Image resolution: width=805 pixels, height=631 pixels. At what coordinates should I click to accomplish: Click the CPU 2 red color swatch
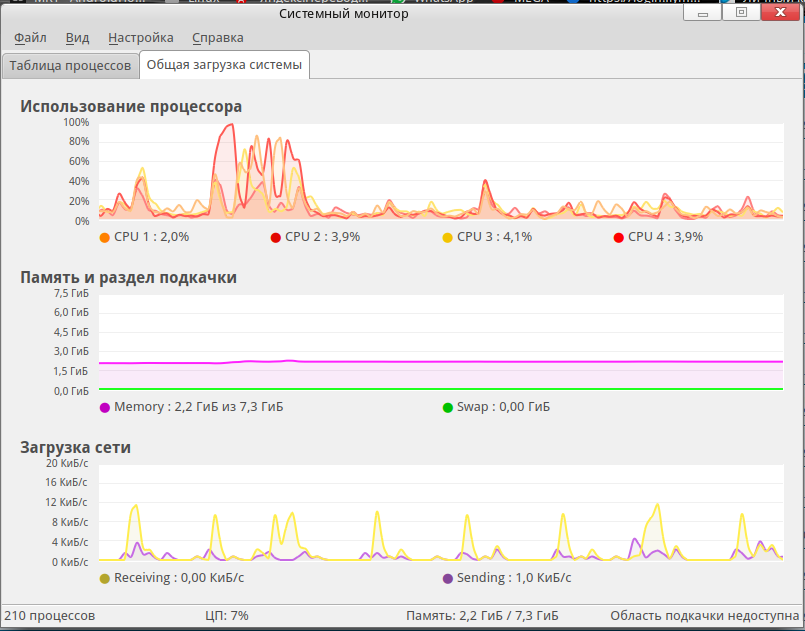coord(276,237)
